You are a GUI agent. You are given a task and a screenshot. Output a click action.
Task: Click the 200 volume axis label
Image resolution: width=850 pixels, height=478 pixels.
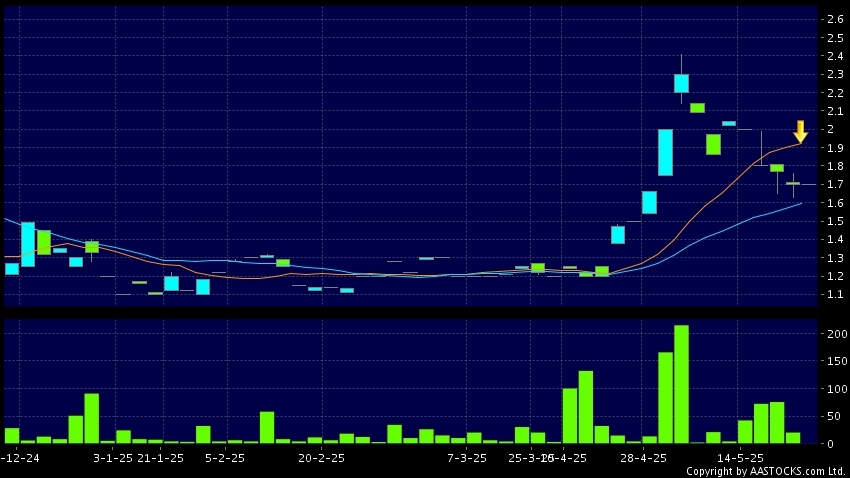pyautogui.click(x=838, y=334)
